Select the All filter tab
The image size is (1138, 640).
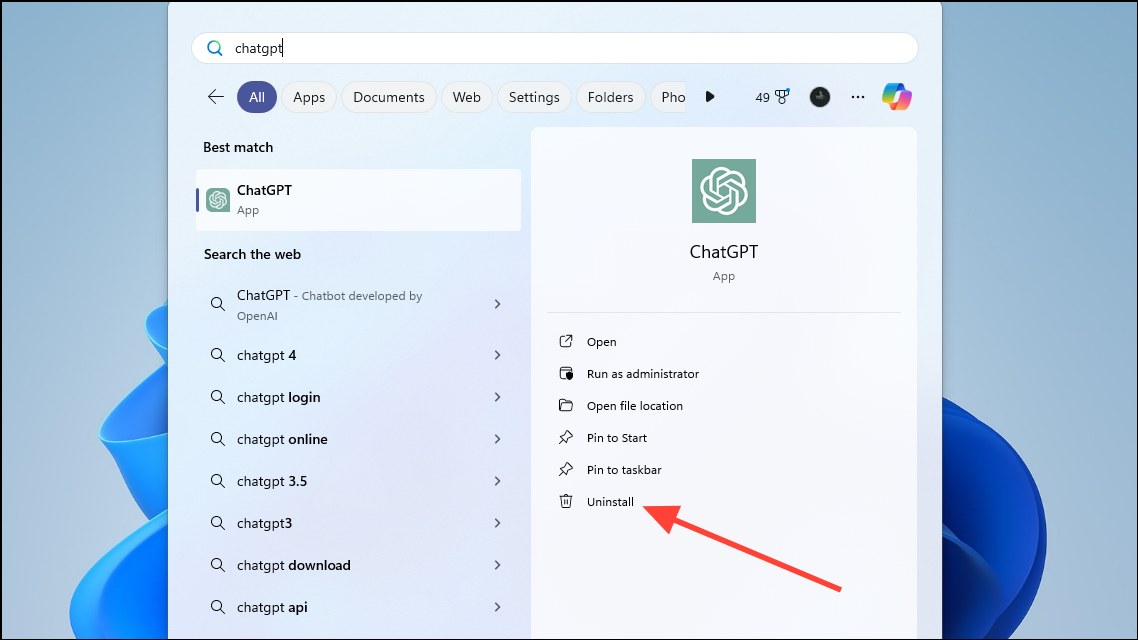click(x=257, y=97)
